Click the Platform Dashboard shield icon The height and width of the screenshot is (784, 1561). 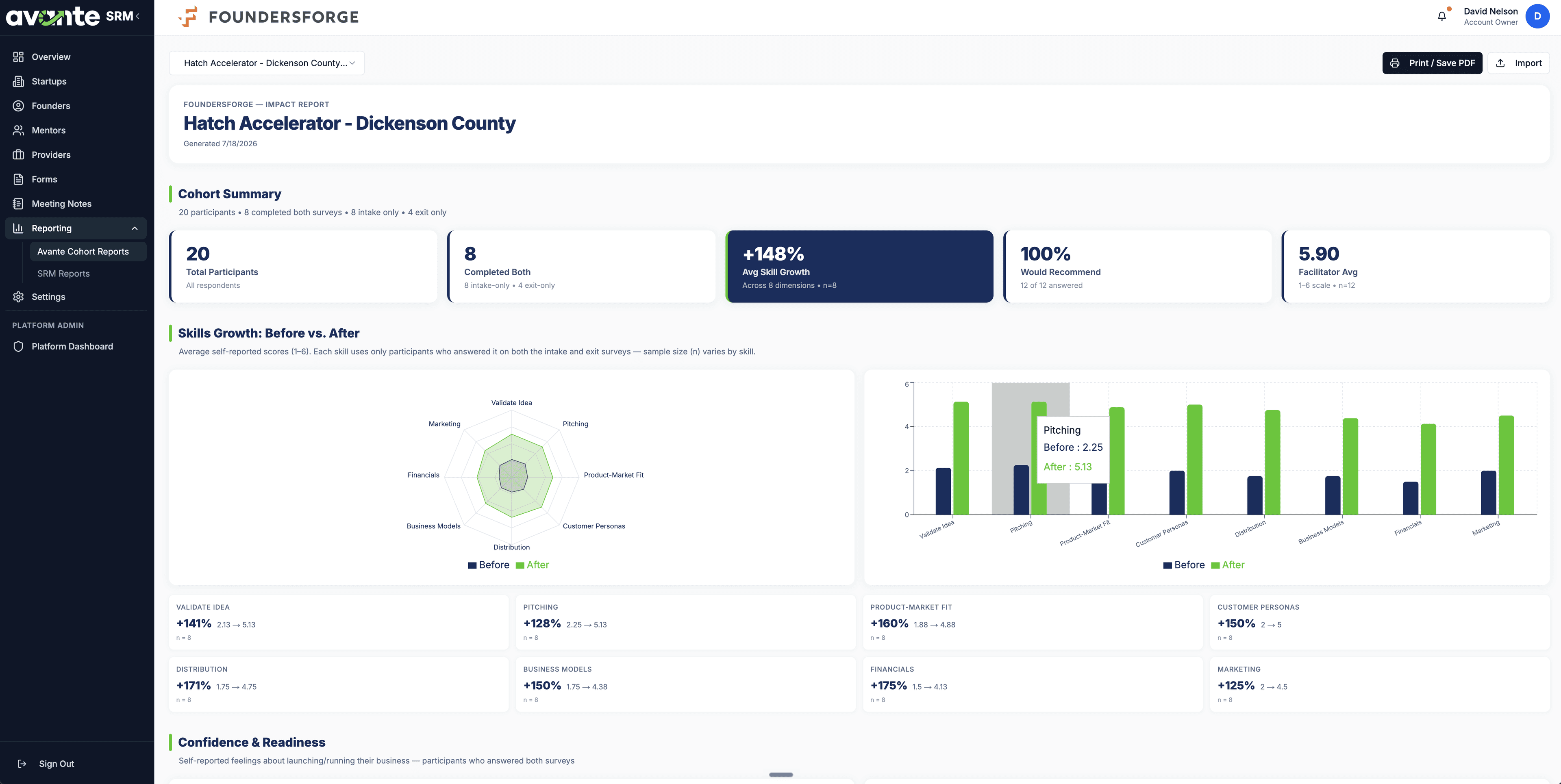[18, 347]
